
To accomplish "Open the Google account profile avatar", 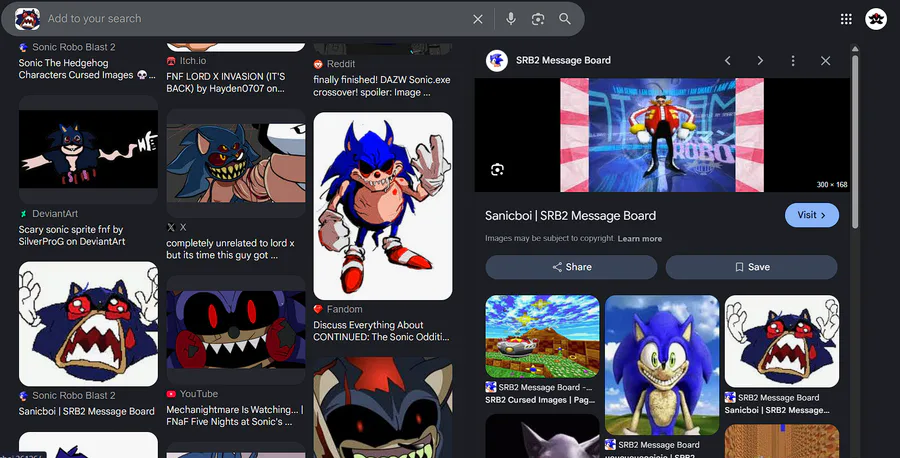I will (x=876, y=19).
